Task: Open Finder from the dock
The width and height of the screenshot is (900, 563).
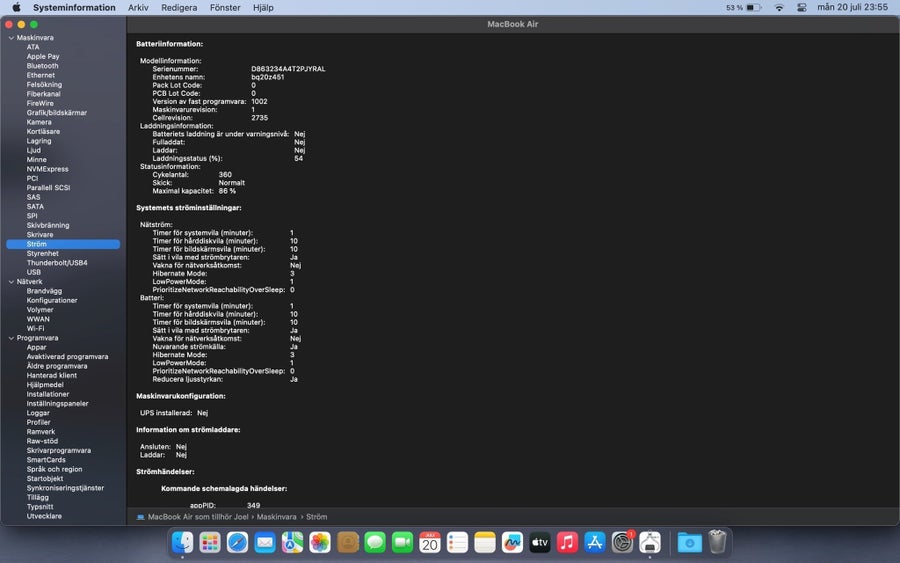Action: point(183,542)
